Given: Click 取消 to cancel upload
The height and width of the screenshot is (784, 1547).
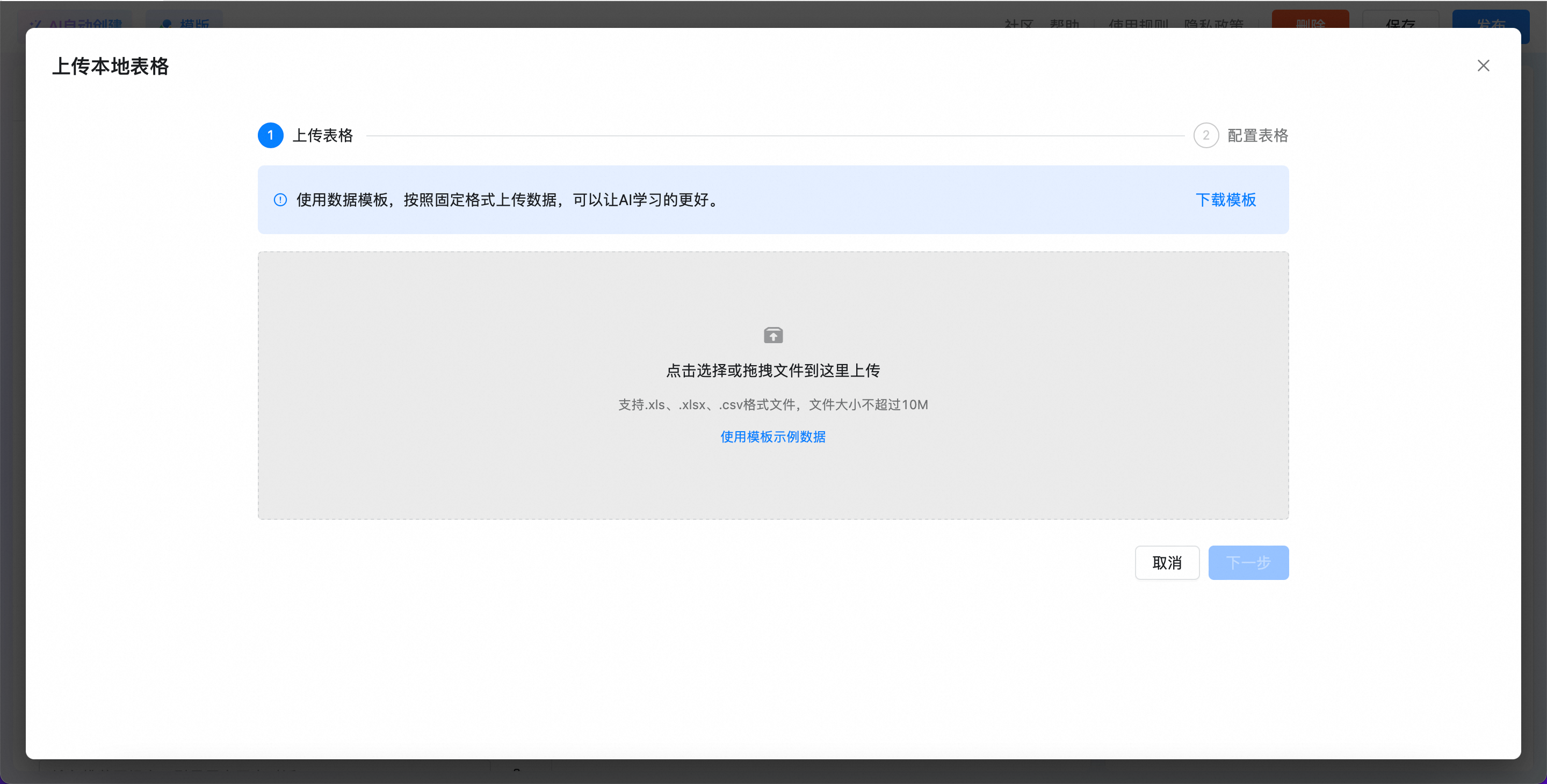Looking at the screenshot, I should point(1166,562).
